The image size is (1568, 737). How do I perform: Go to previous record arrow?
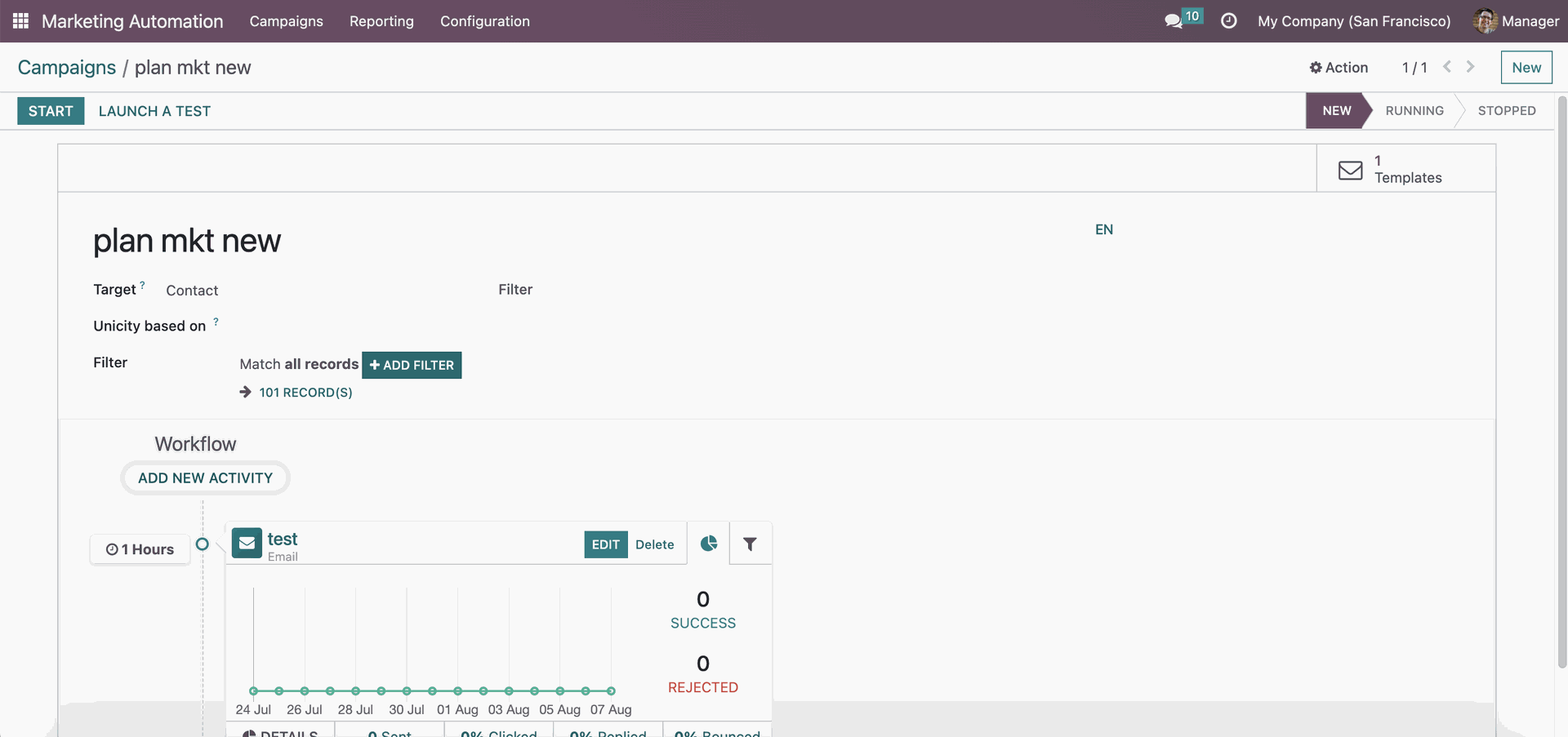coord(1446,67)
